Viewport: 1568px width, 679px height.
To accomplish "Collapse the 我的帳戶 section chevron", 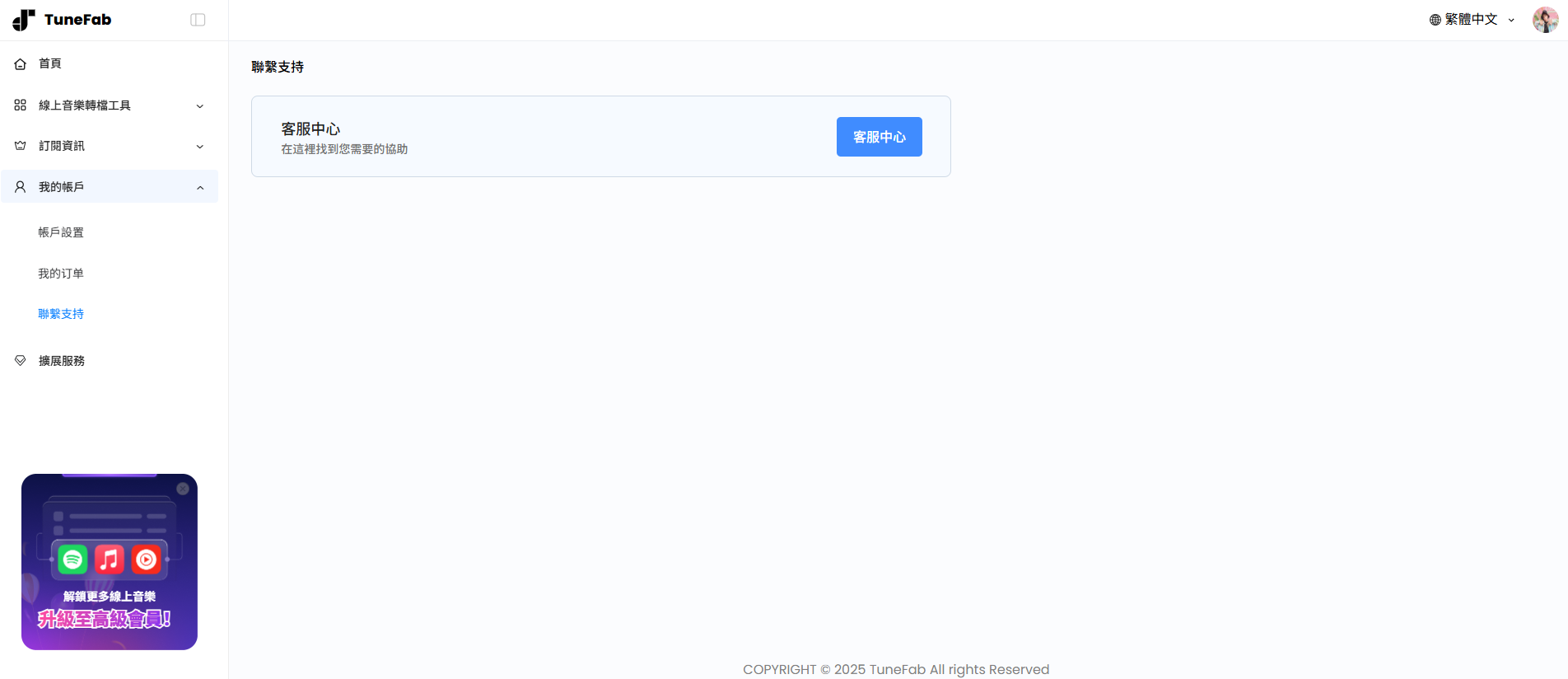I will (x=199, y=188).
